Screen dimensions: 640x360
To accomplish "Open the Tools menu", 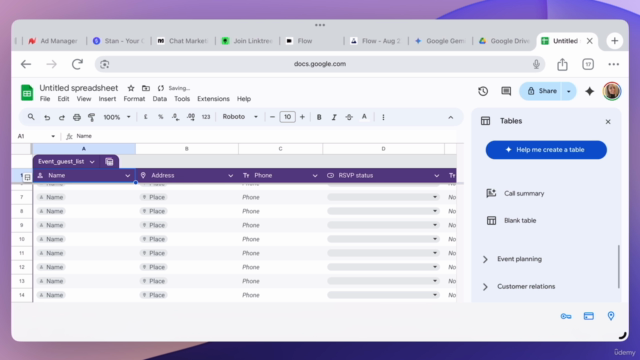I will pos(182,99).
